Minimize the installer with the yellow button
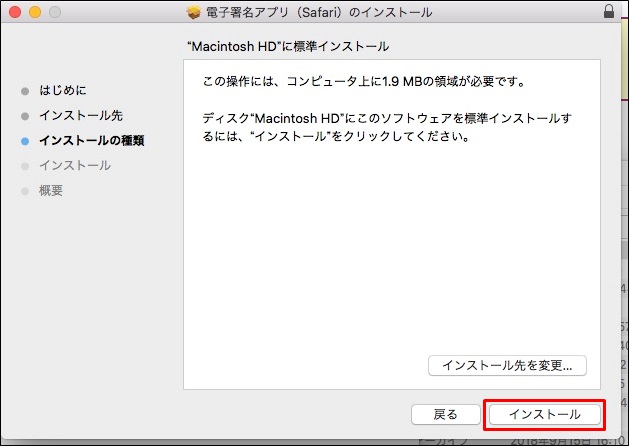The width and height of the screenshot is (629, 446). (x=35, y=12)
